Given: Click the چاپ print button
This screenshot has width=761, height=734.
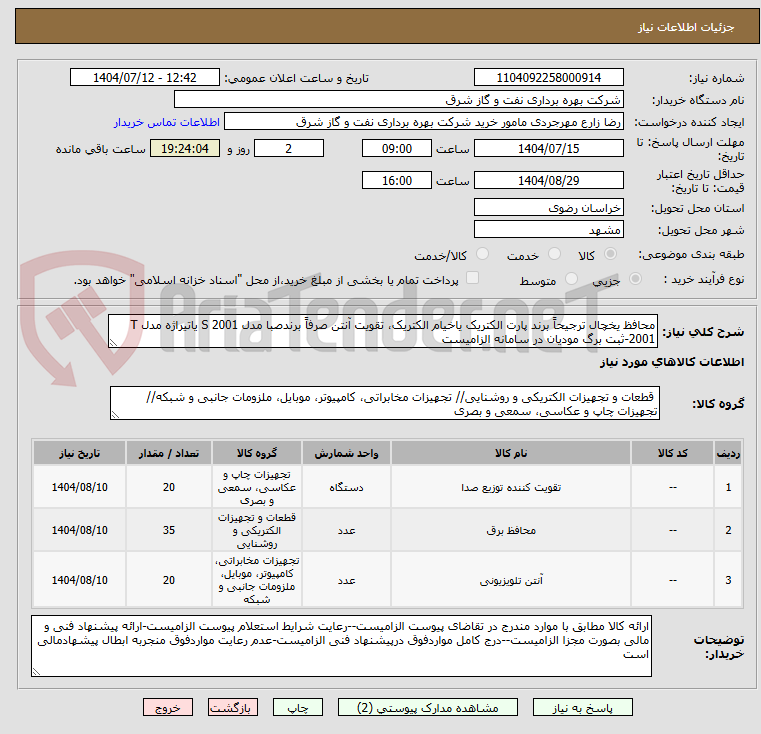Looking at the screenshot, I should (x=298, y=708).
